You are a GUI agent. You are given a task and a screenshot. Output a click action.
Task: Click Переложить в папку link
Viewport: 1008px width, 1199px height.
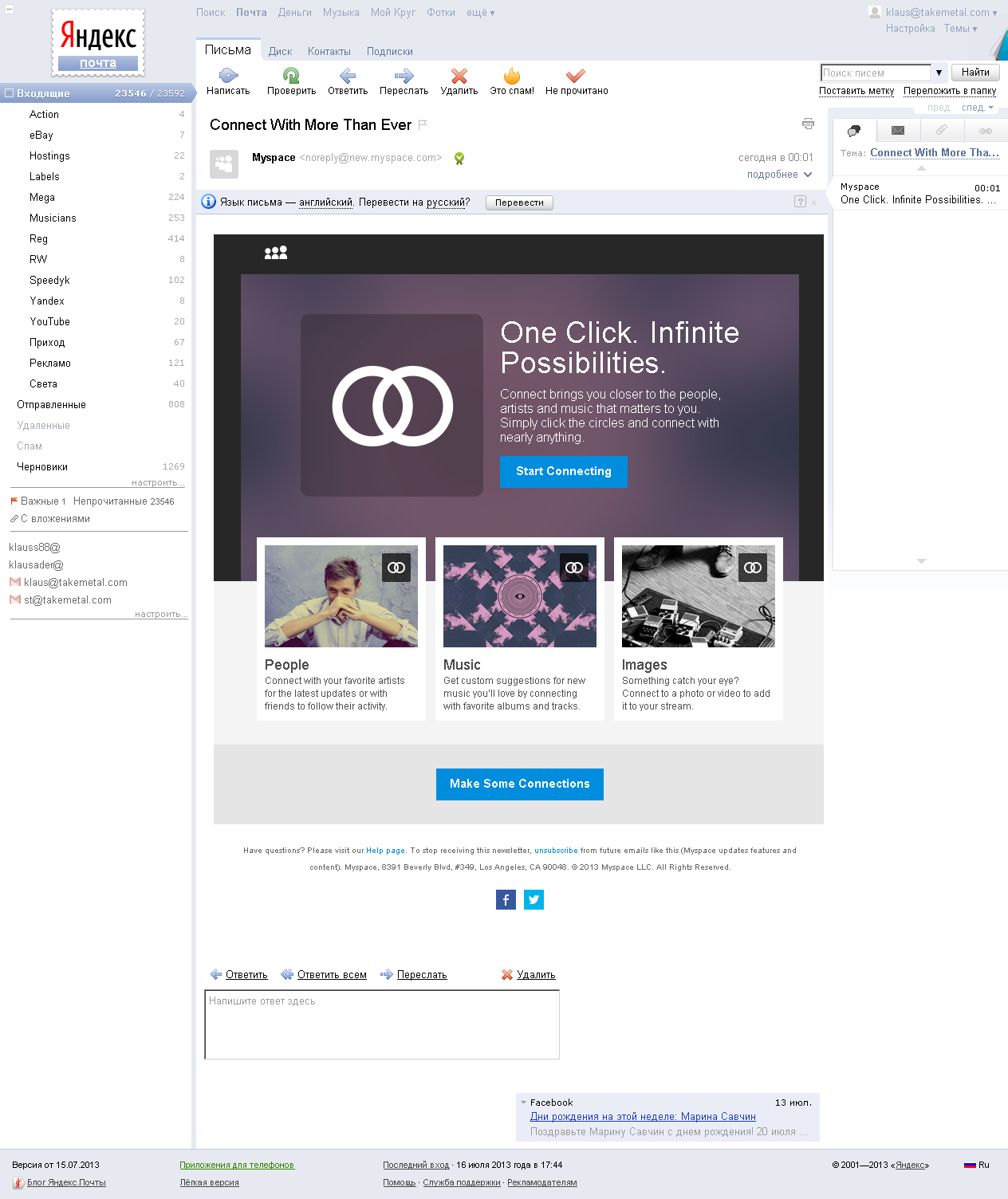pyautogui.click(x=950, y=91)
